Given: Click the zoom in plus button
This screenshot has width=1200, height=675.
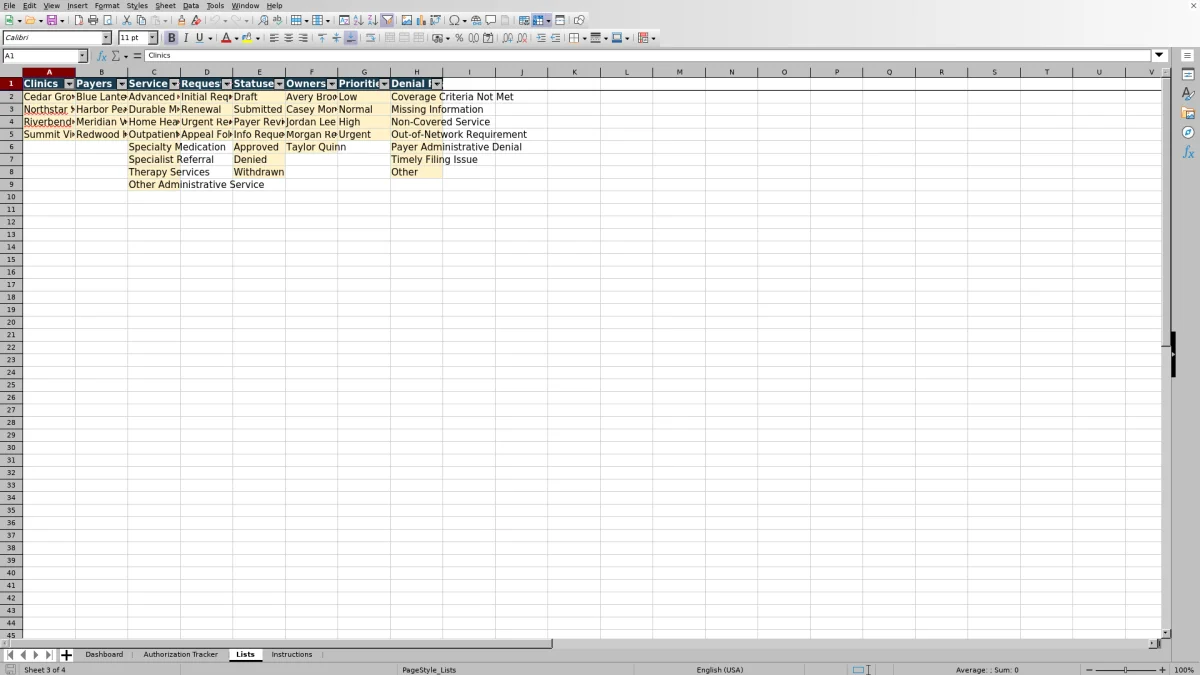Looking at the screenshot, I should tap(1162, 669).
